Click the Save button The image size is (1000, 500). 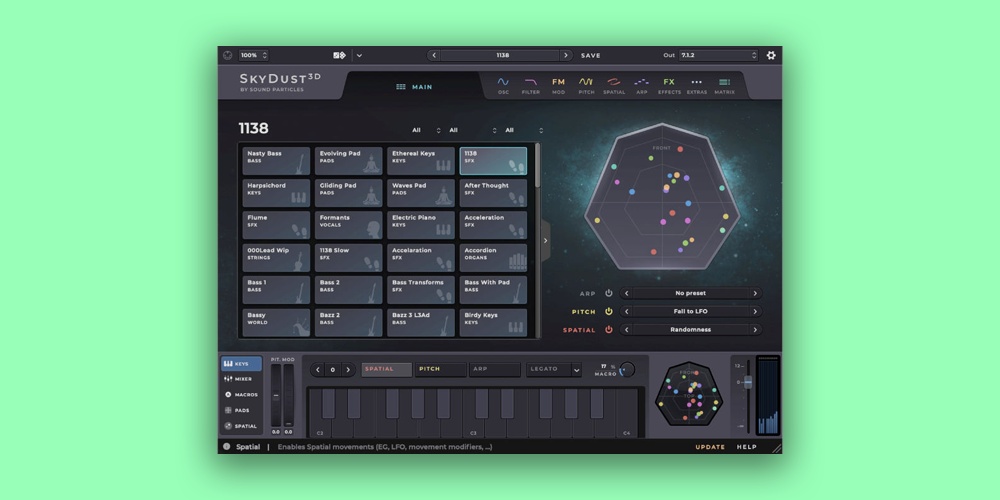pos(591,55)
